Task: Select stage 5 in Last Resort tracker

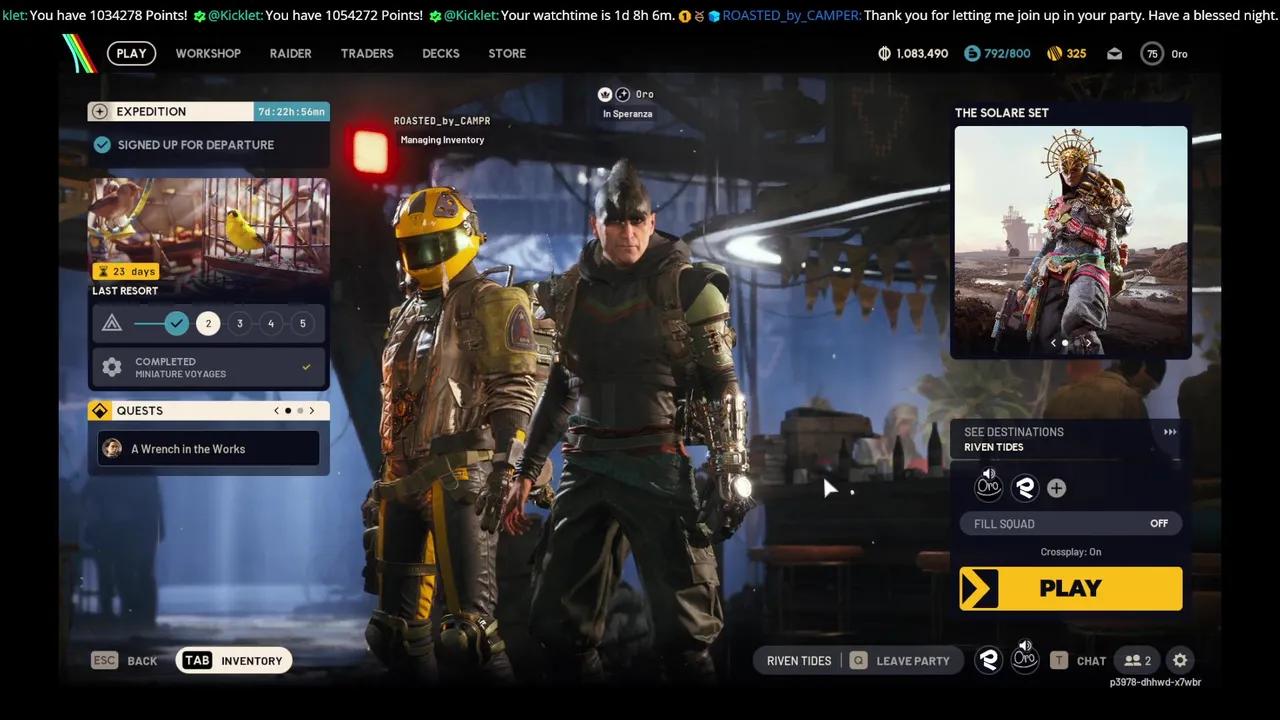Action: pos(303,323)
